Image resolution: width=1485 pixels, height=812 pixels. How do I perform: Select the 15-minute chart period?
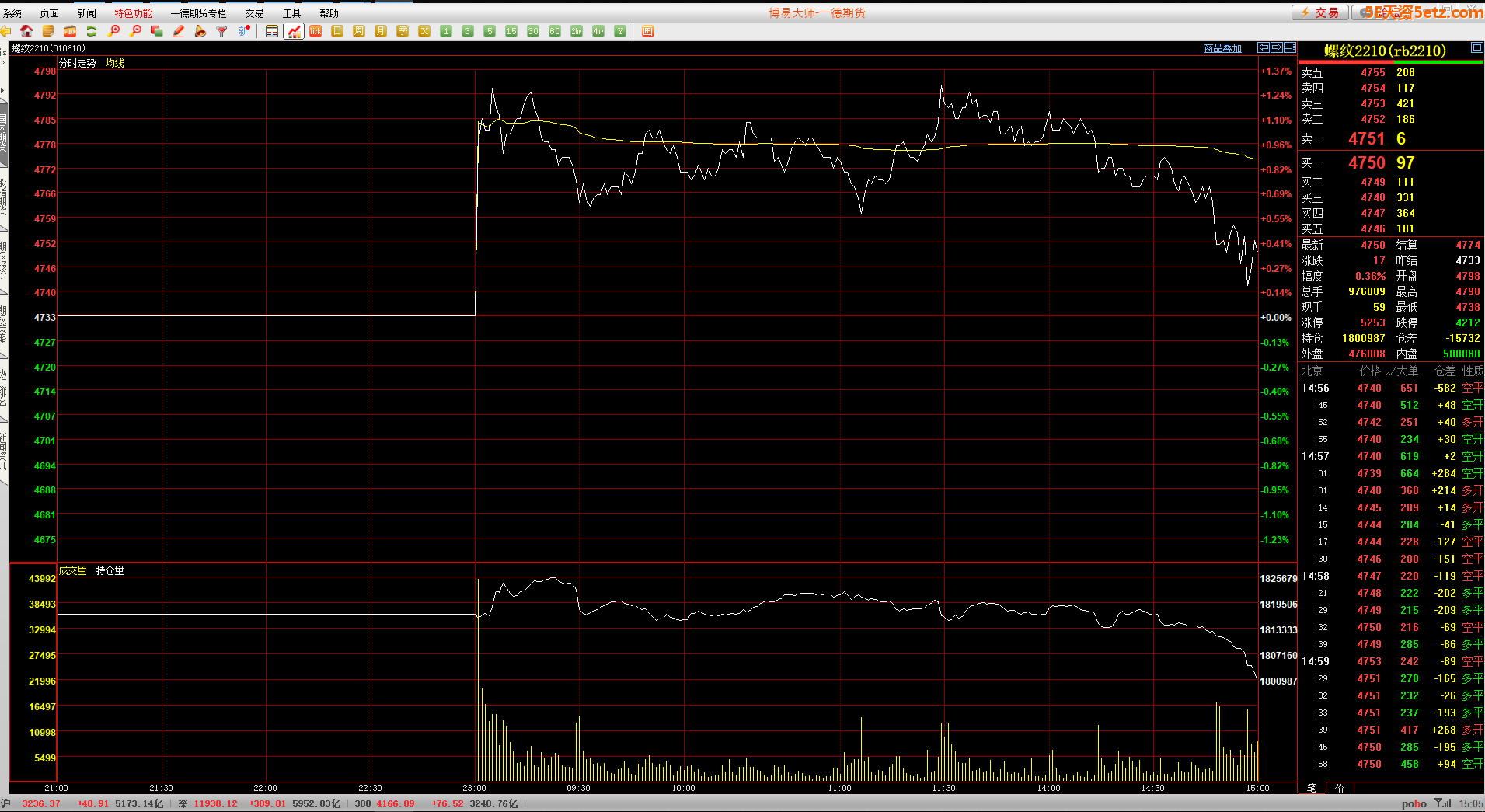click(x=511, y=31)
